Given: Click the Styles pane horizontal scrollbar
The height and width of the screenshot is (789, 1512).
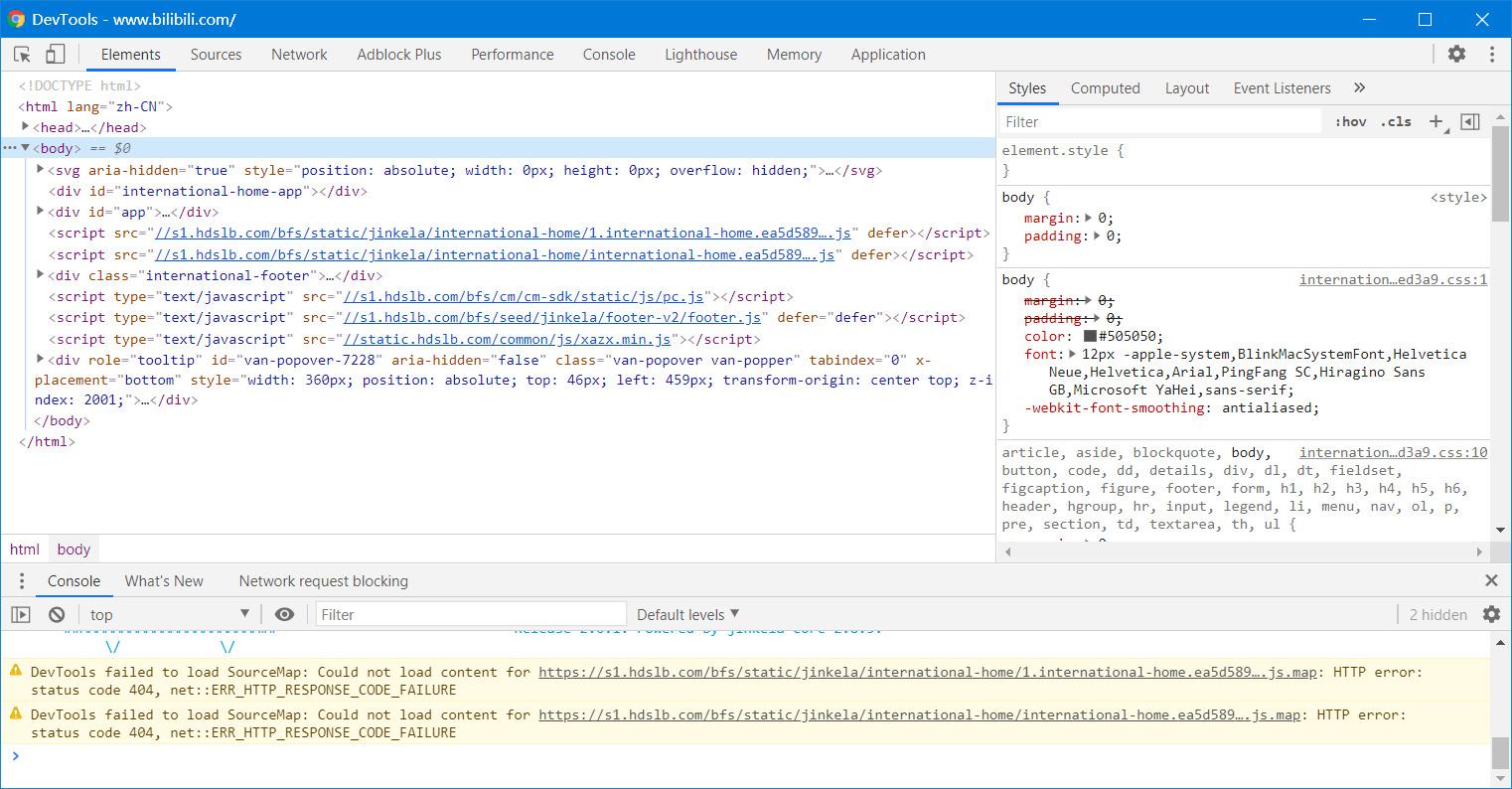Looking at the screenshot, I should point(1242,551).
